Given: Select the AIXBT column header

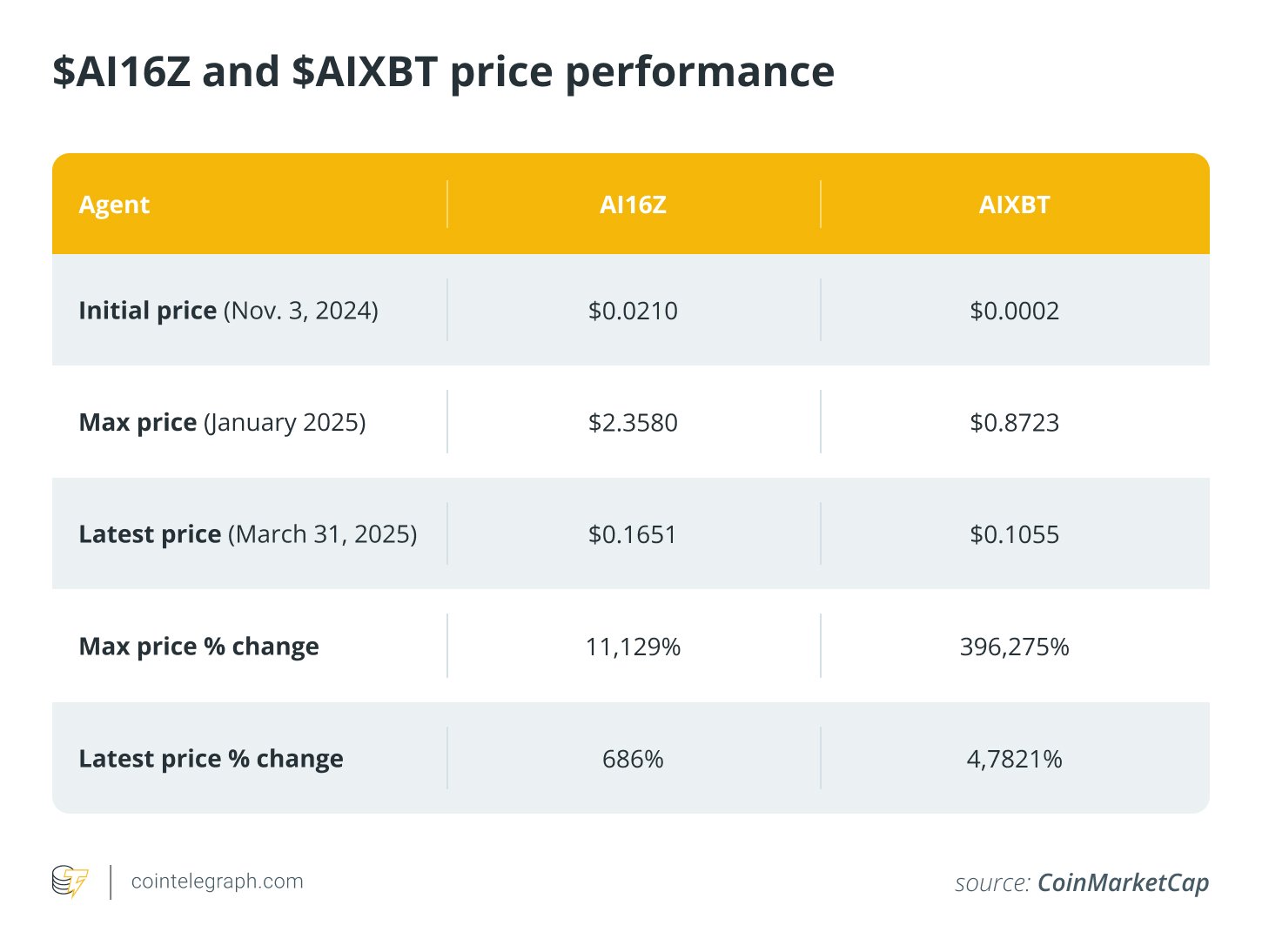Looking at the screenshot, I should 1014,205.
